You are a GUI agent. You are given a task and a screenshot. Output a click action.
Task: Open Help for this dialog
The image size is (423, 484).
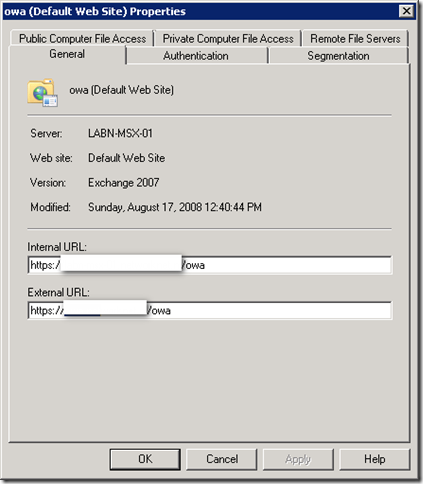click(x=375, y=459)
